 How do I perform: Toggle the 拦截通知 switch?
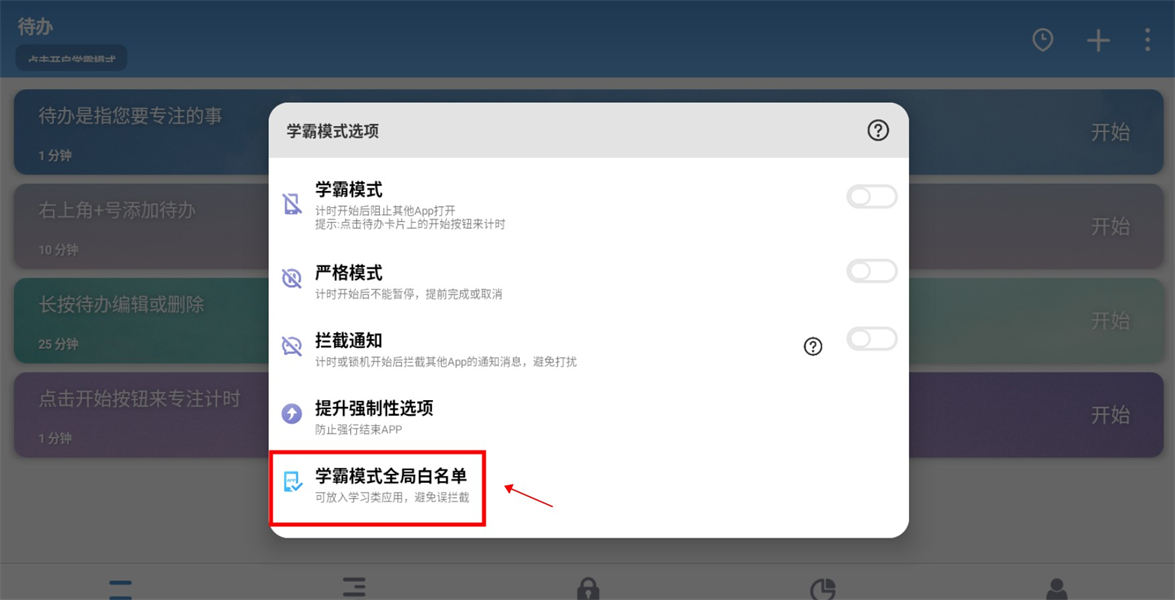tap(872, 339)
